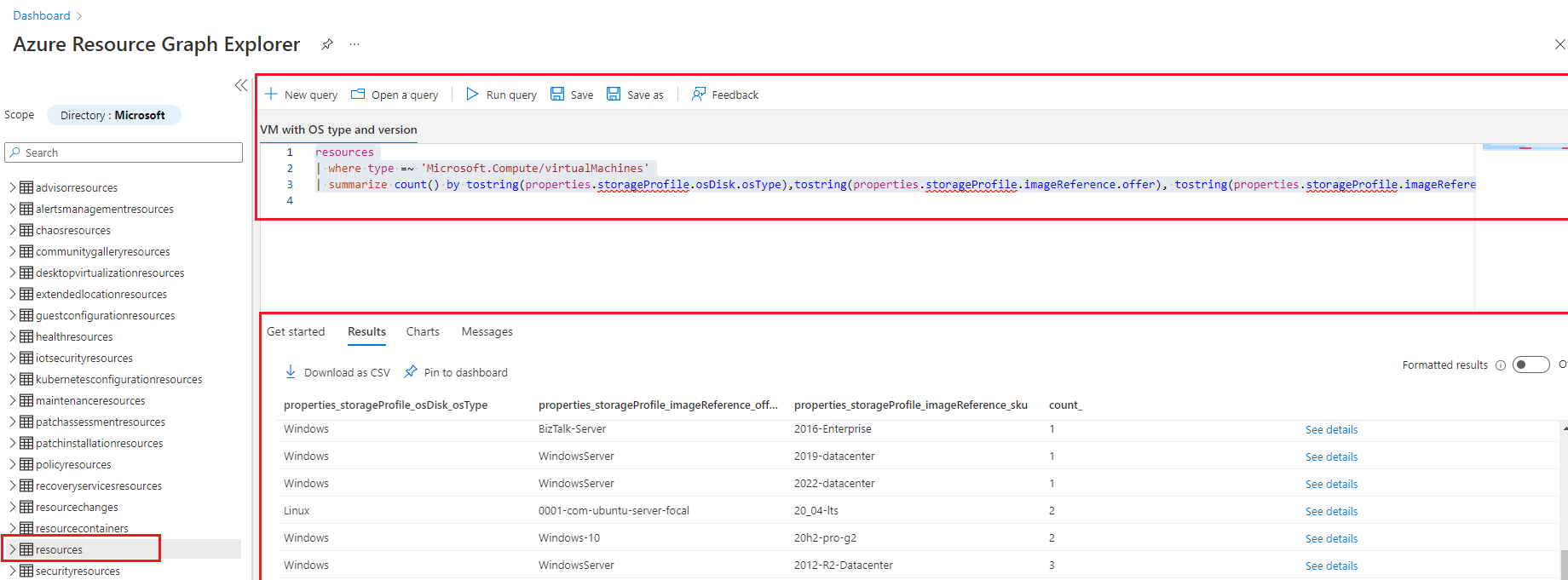Expand the guestconfigurationresources tree node
Viewport: 1568px width, 580px height.
[x=13, y=315]
